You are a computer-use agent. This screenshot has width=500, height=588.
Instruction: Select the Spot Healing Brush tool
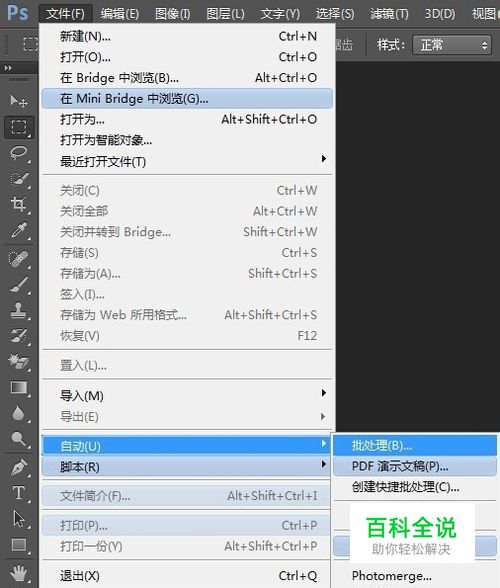point(19,259)
